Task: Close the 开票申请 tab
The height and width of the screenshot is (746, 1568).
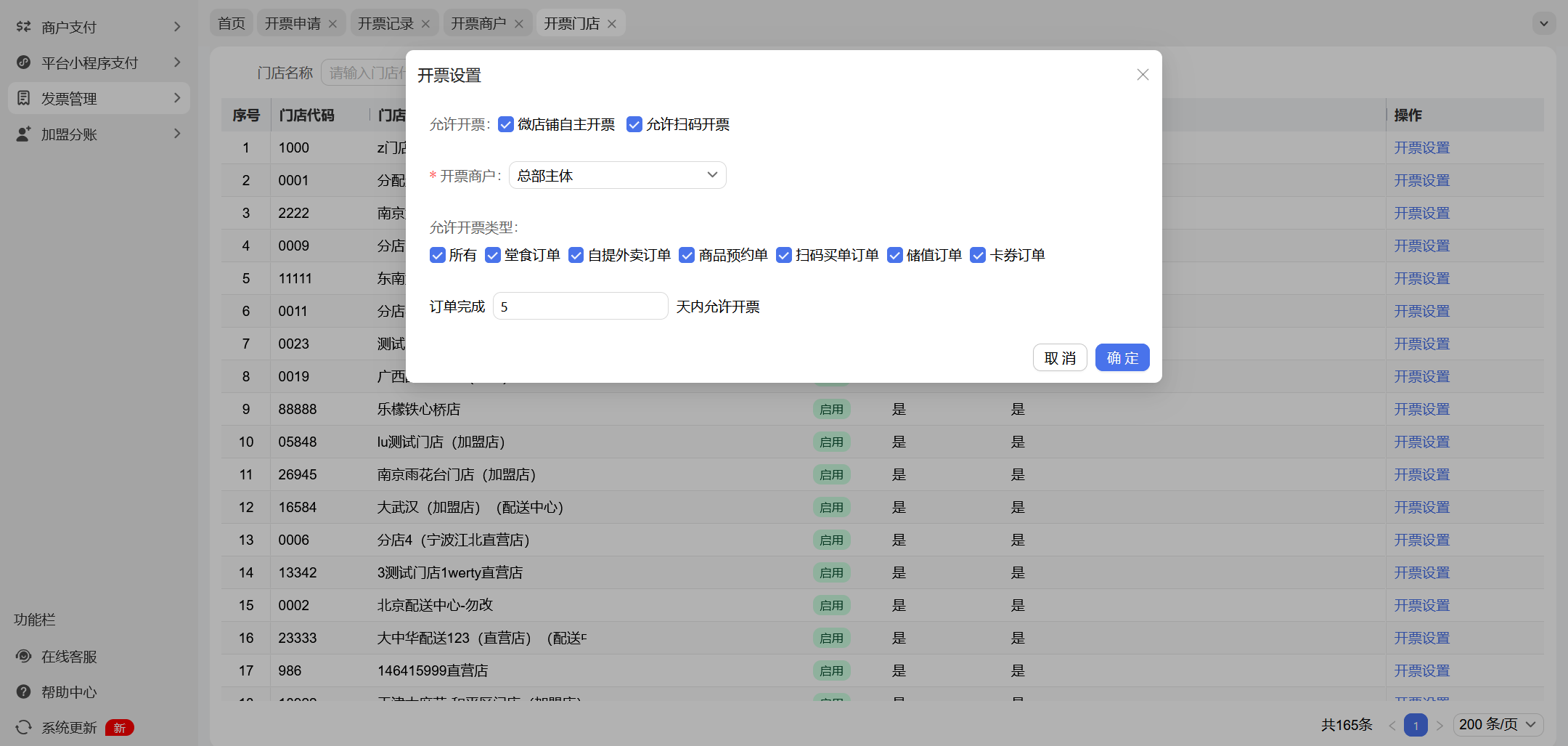Action: click(332, 24)
